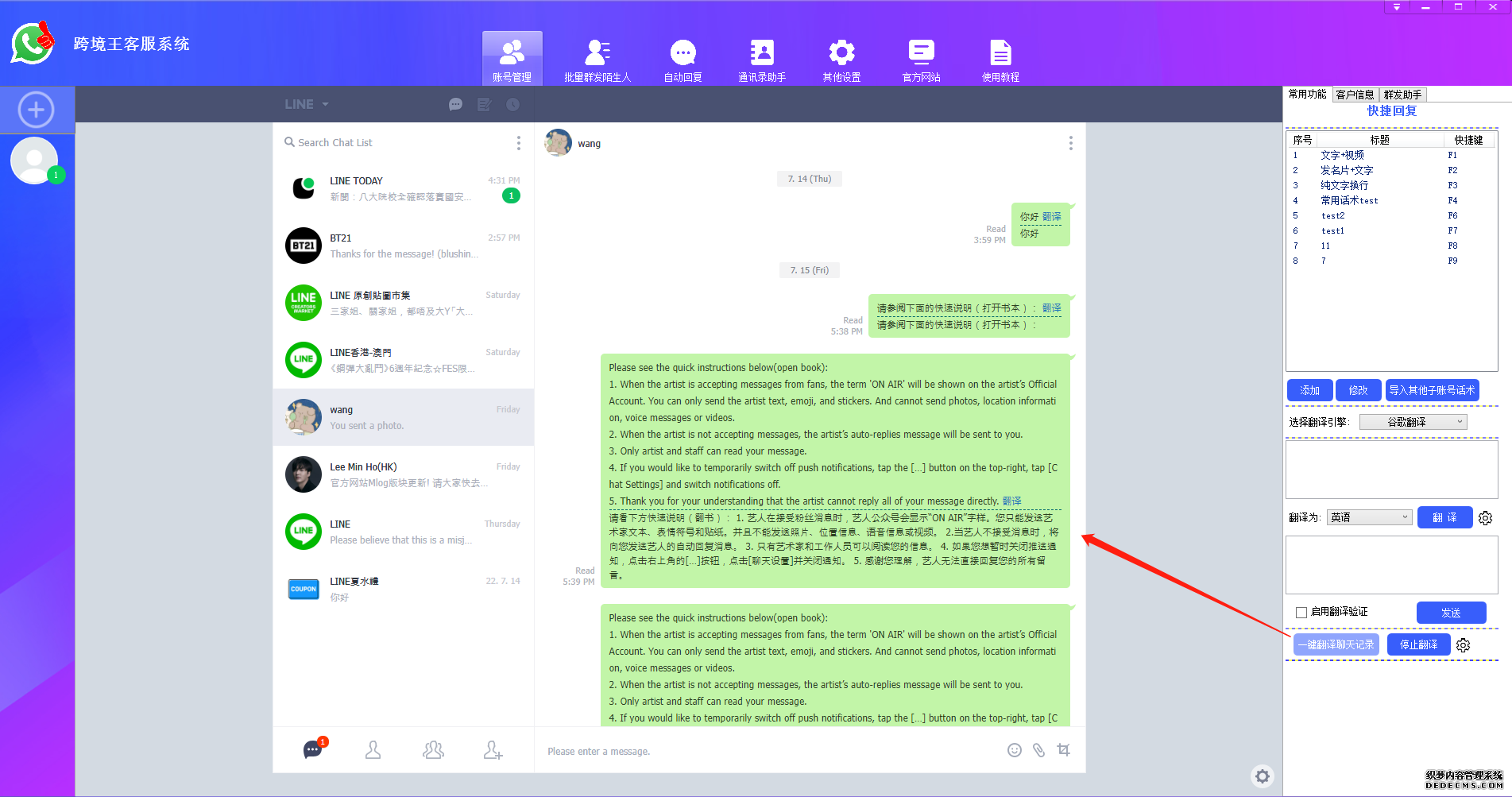This screenshot has width=1512, height=797.
Task: Open the 英语 target language dropdown
Action: coord(1370,517)
